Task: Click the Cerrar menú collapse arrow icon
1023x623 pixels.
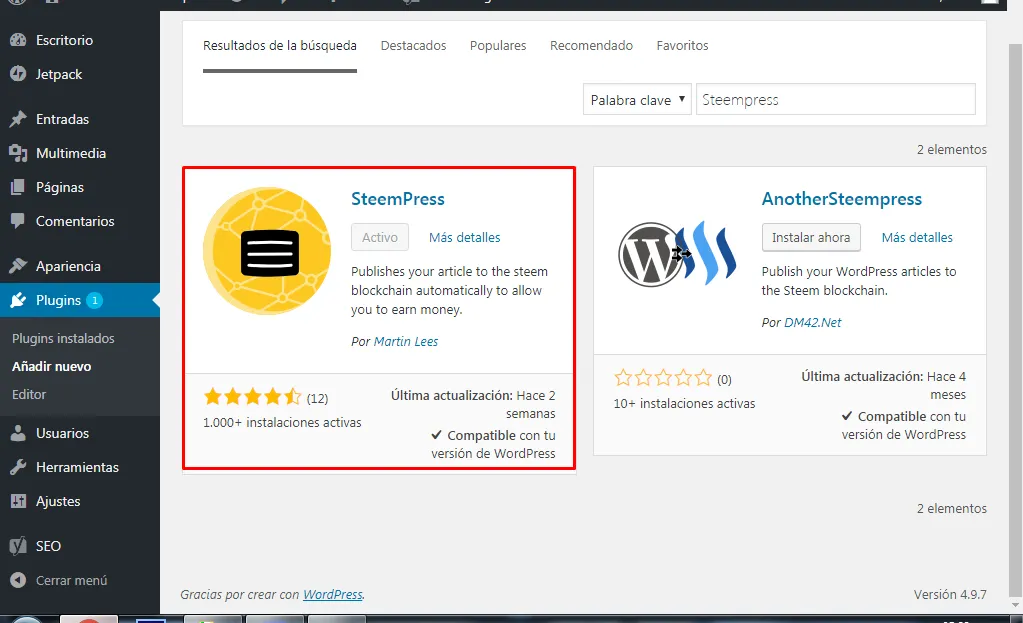Action: click(x=18, y=580)
